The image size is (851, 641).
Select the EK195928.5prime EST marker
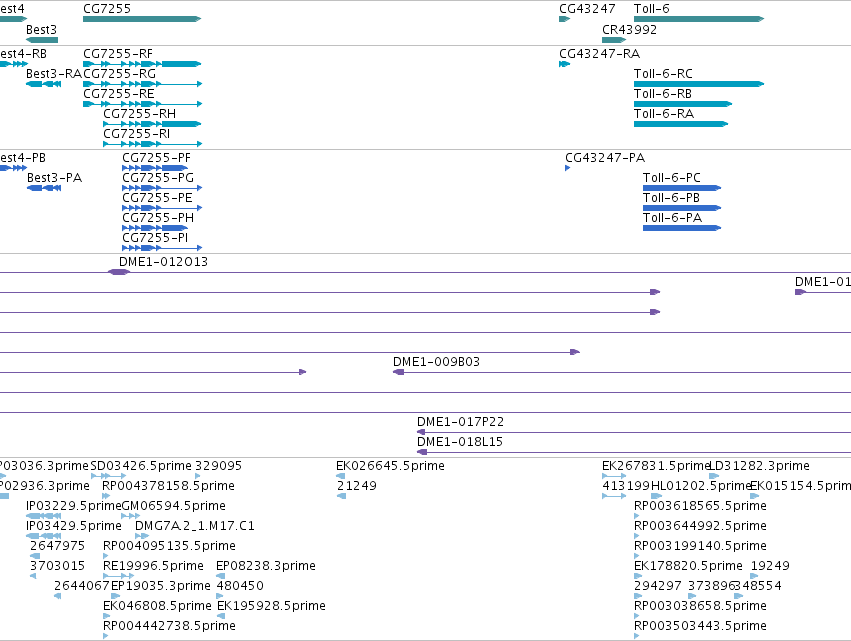(x=221, y=616)
